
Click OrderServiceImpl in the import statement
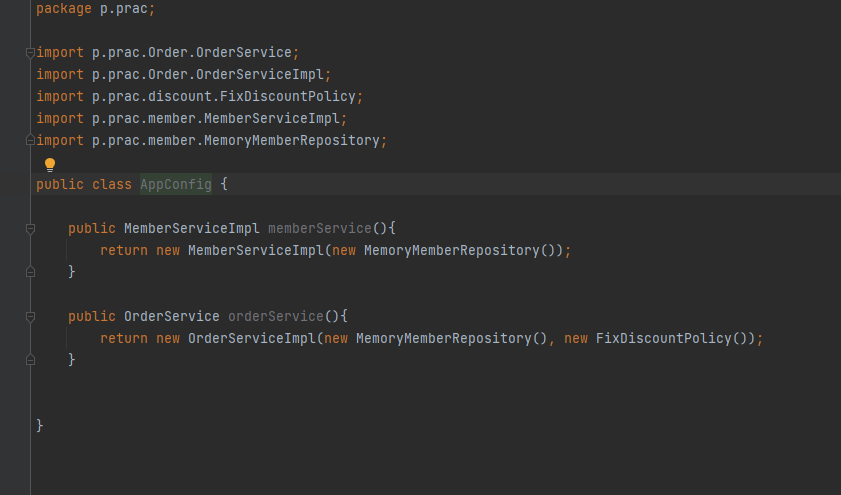[x=260, y=75]
